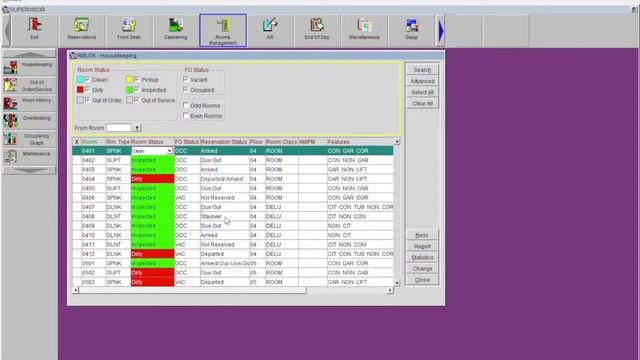Click the gray left arrow on toolbar

pyautogui.click(x=7, y=31)
